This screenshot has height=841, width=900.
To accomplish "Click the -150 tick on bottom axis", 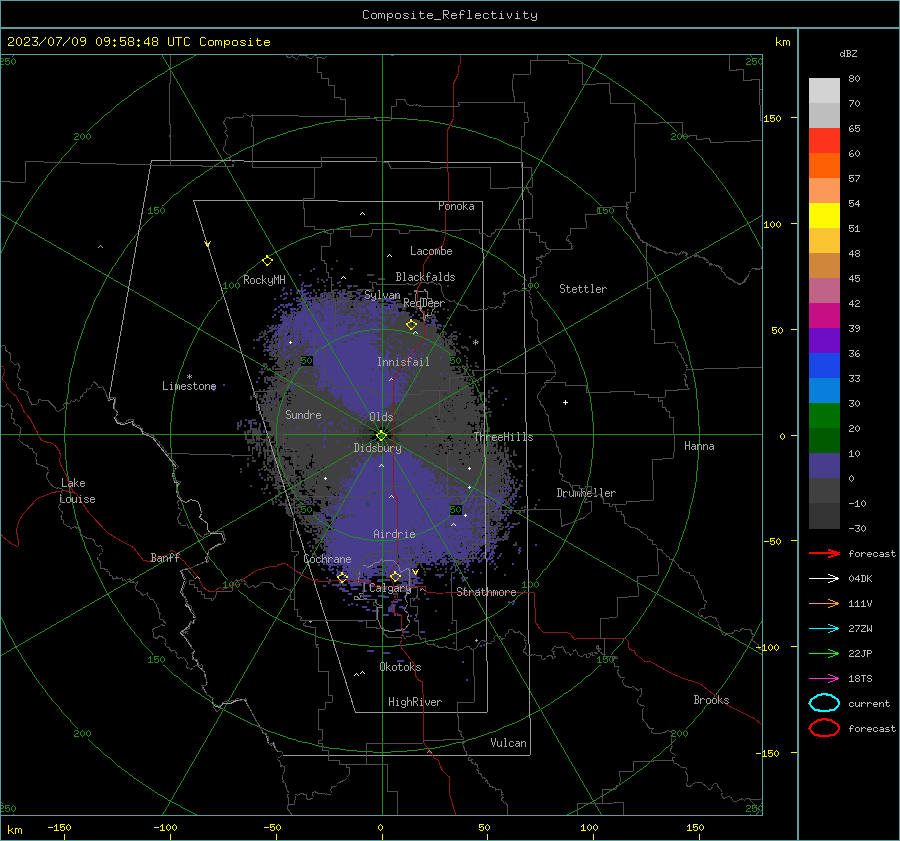I will (x=59, y=827).
